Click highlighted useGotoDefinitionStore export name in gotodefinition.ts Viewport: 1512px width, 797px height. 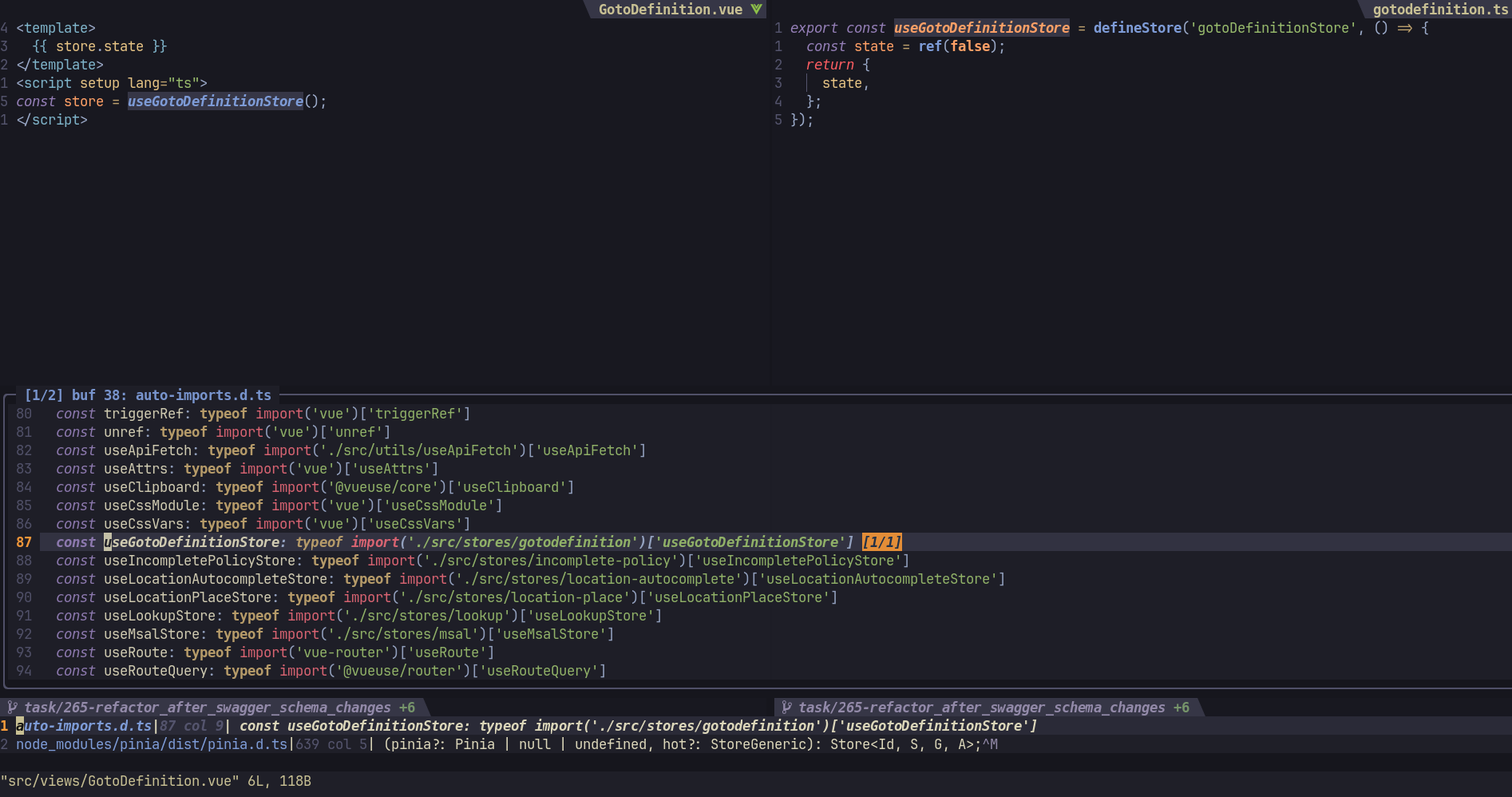click(981, 28)
